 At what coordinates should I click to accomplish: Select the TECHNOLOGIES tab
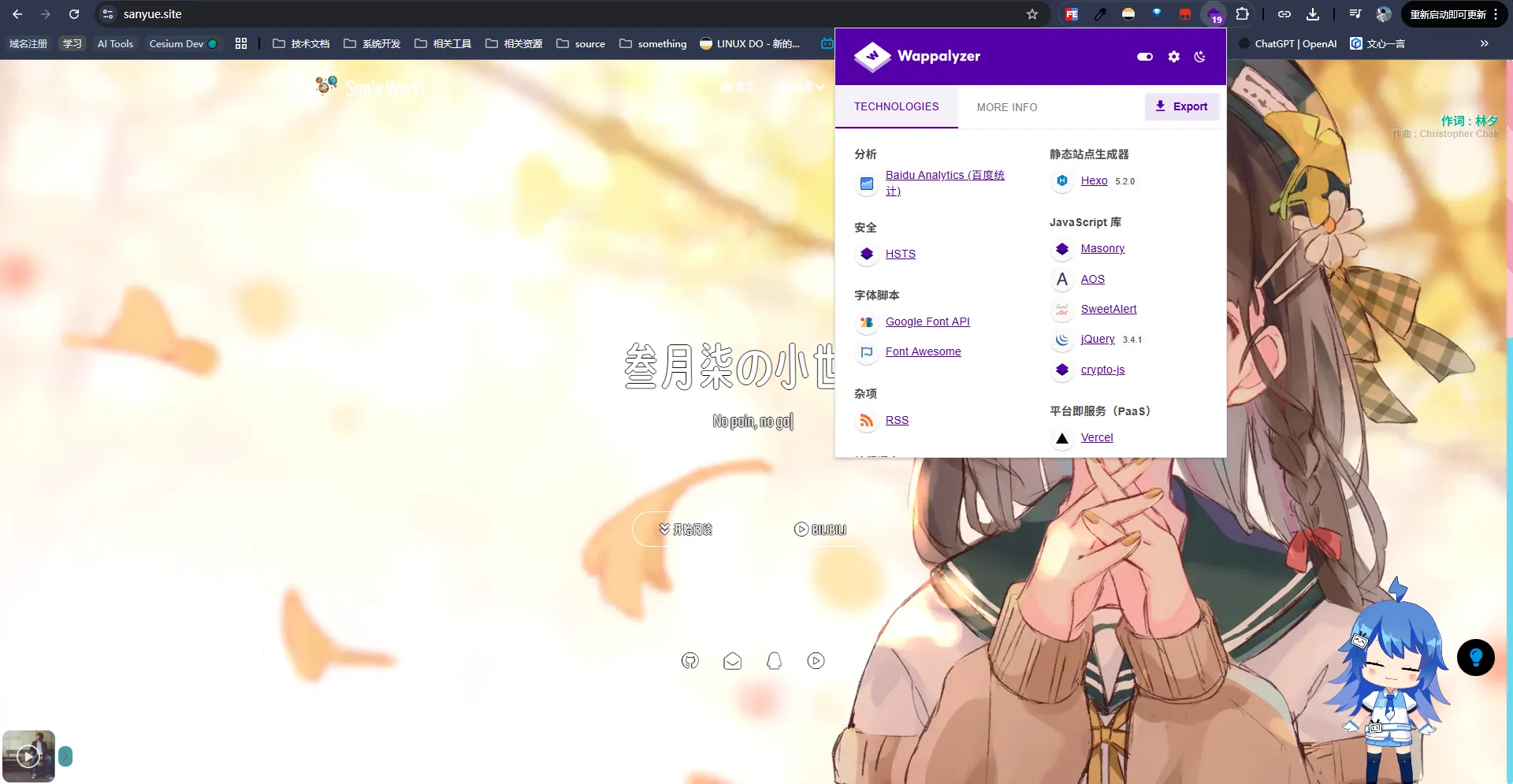[x=896, y=106]
